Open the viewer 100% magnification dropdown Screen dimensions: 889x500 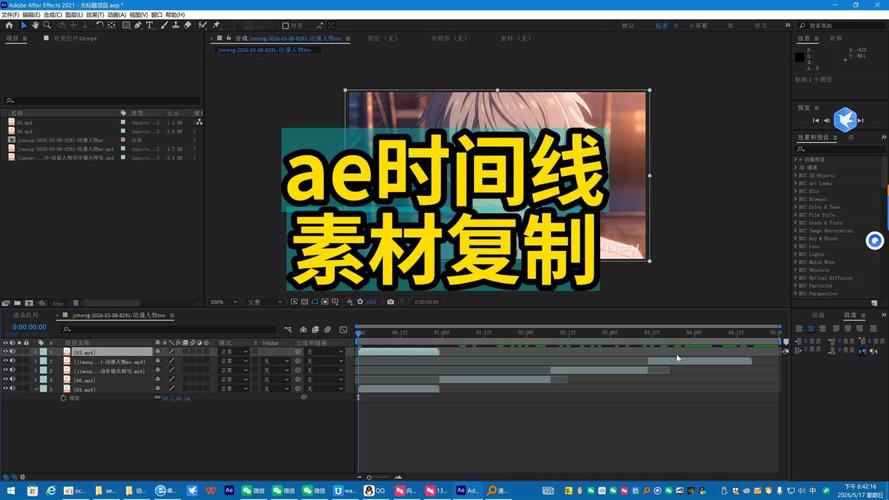click(x=223, y=302)
